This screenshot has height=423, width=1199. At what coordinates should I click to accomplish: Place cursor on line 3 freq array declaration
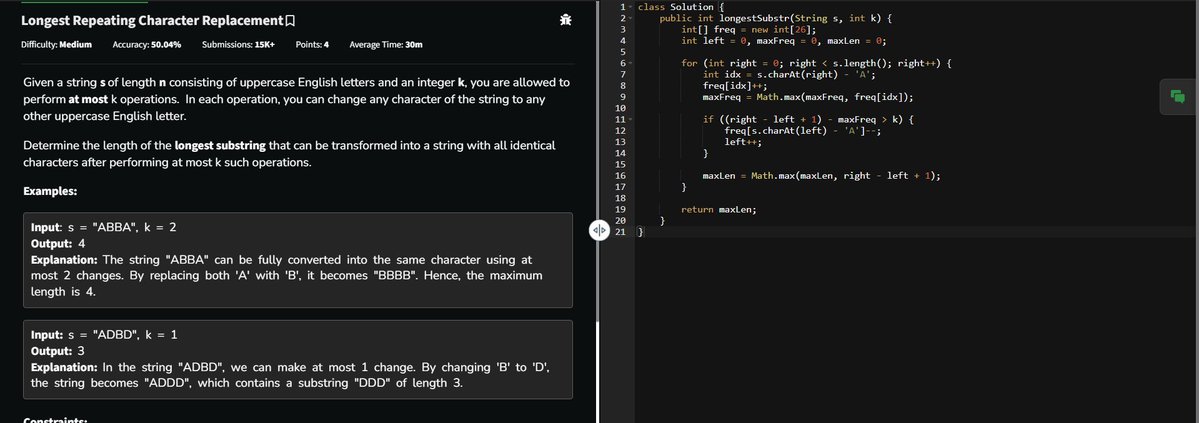pyautogui.click(x=749, y=30)
